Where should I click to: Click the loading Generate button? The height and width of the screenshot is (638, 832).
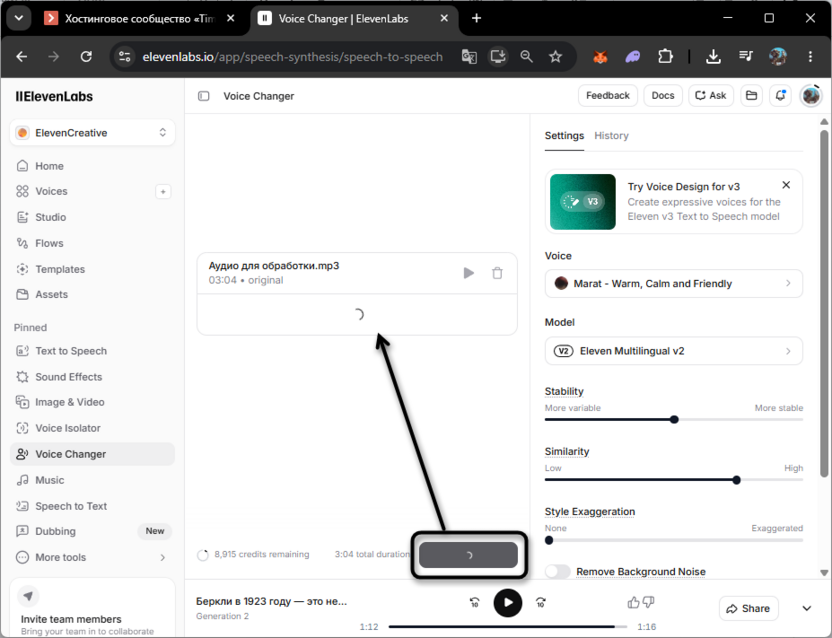(469, 555)
